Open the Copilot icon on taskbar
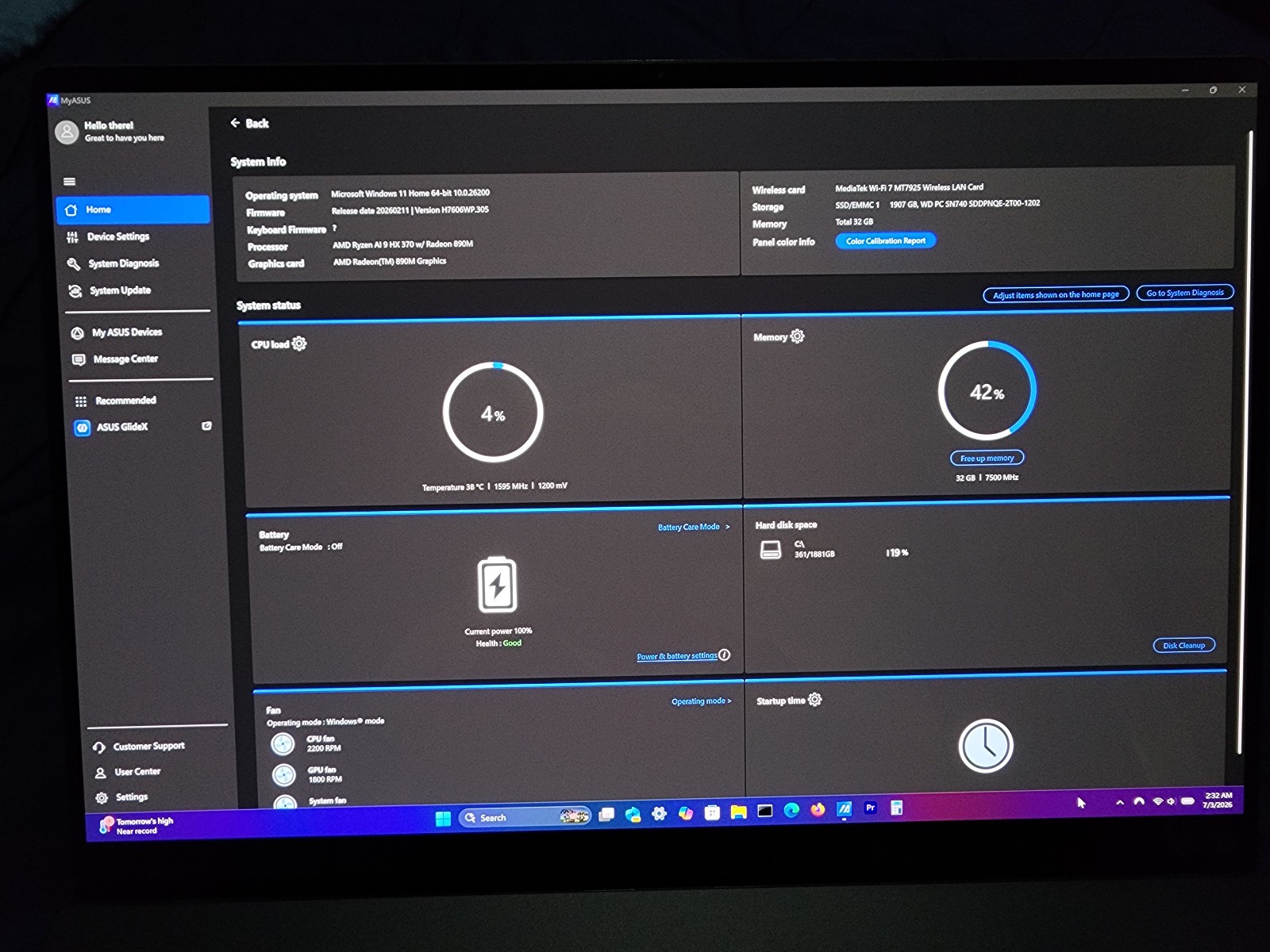The width and height of the screenshot is (1270, 952). 686,813
